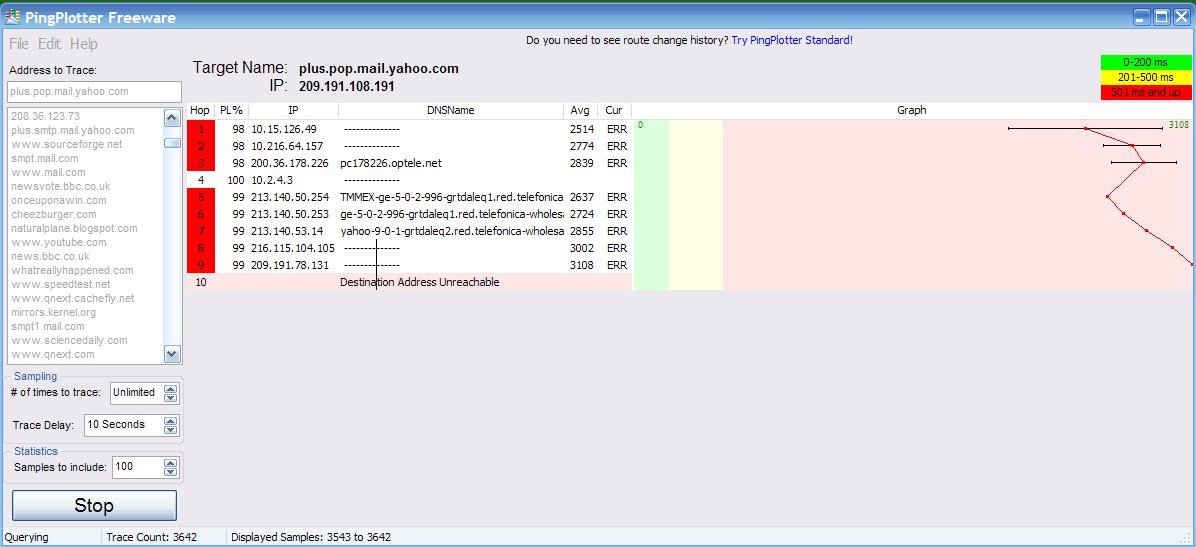
Task: Click the Stop button
Action: coord(94,505)
